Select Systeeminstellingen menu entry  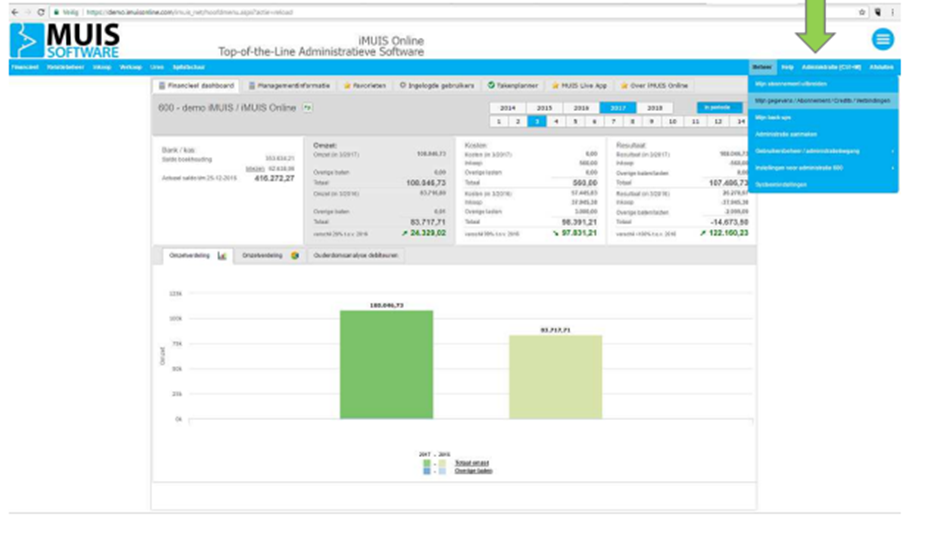(x=823, y=185)
